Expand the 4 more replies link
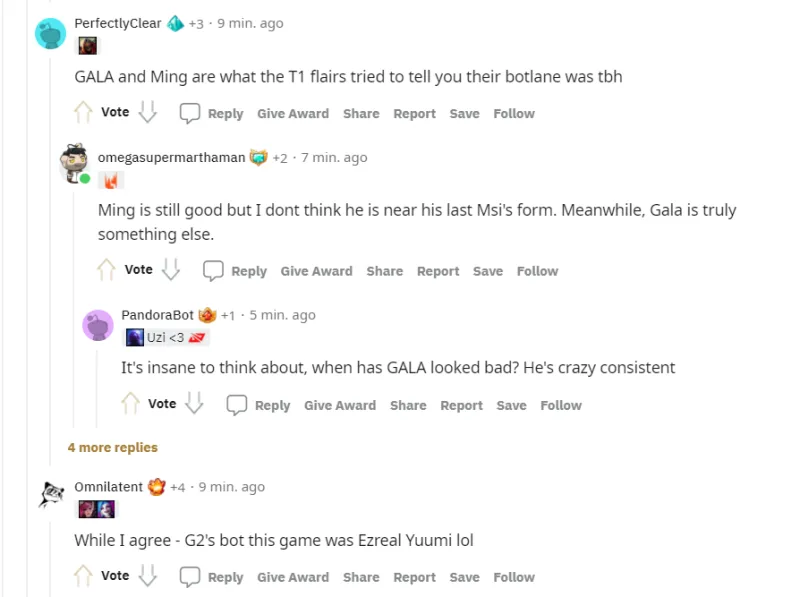The height and width of the screenshot is (597, 800). coord(113,447)
